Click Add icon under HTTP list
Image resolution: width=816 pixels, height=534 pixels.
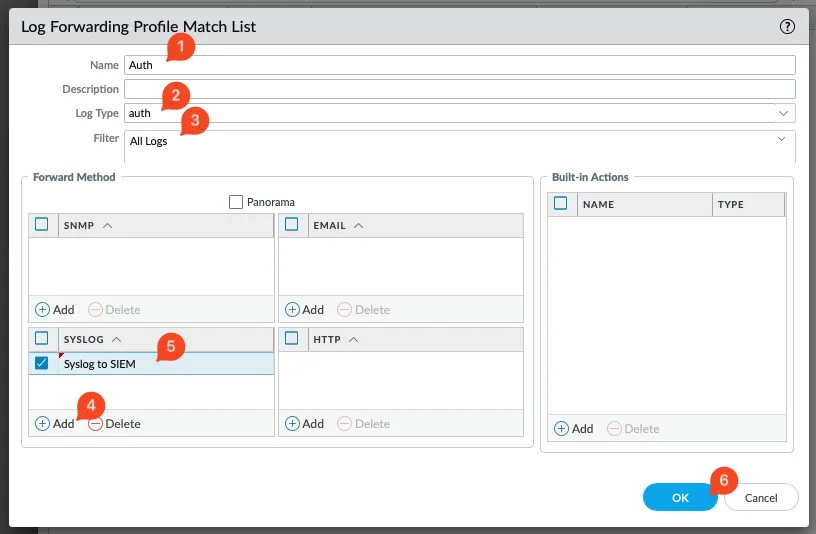click(293, 424)
